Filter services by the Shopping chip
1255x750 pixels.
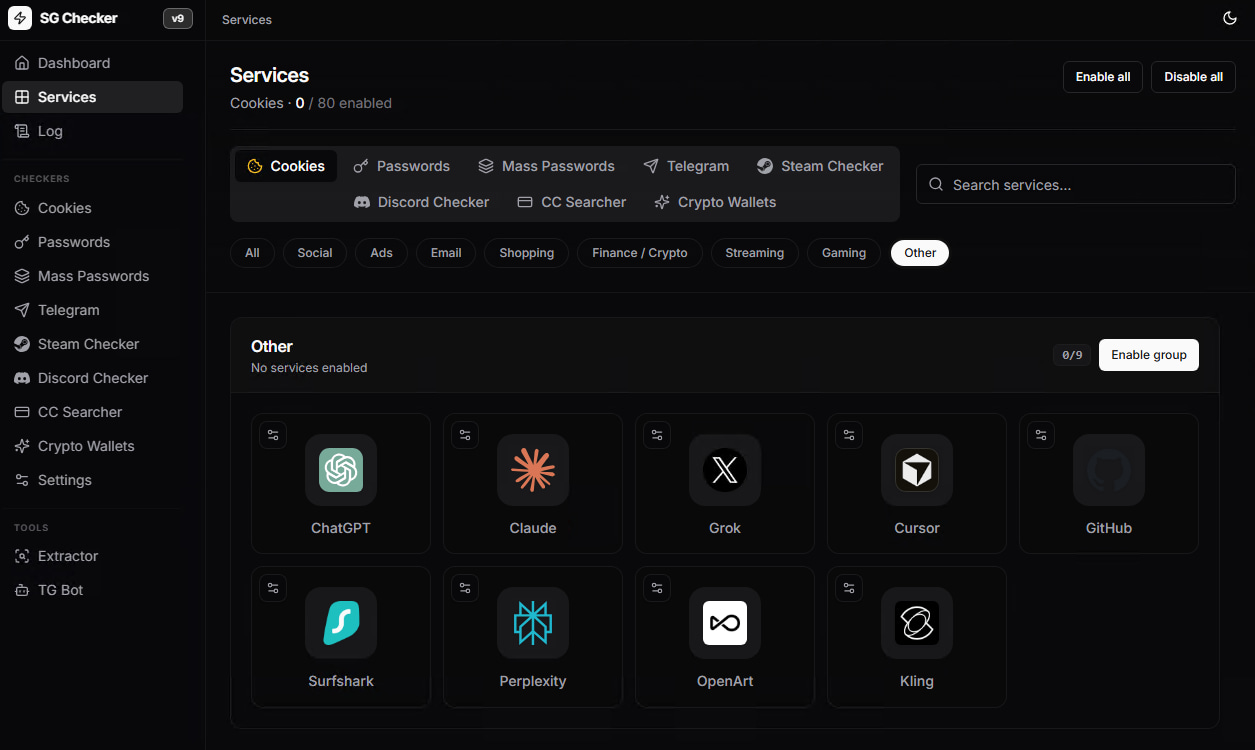pyautogui.click(x=527, y=253)
